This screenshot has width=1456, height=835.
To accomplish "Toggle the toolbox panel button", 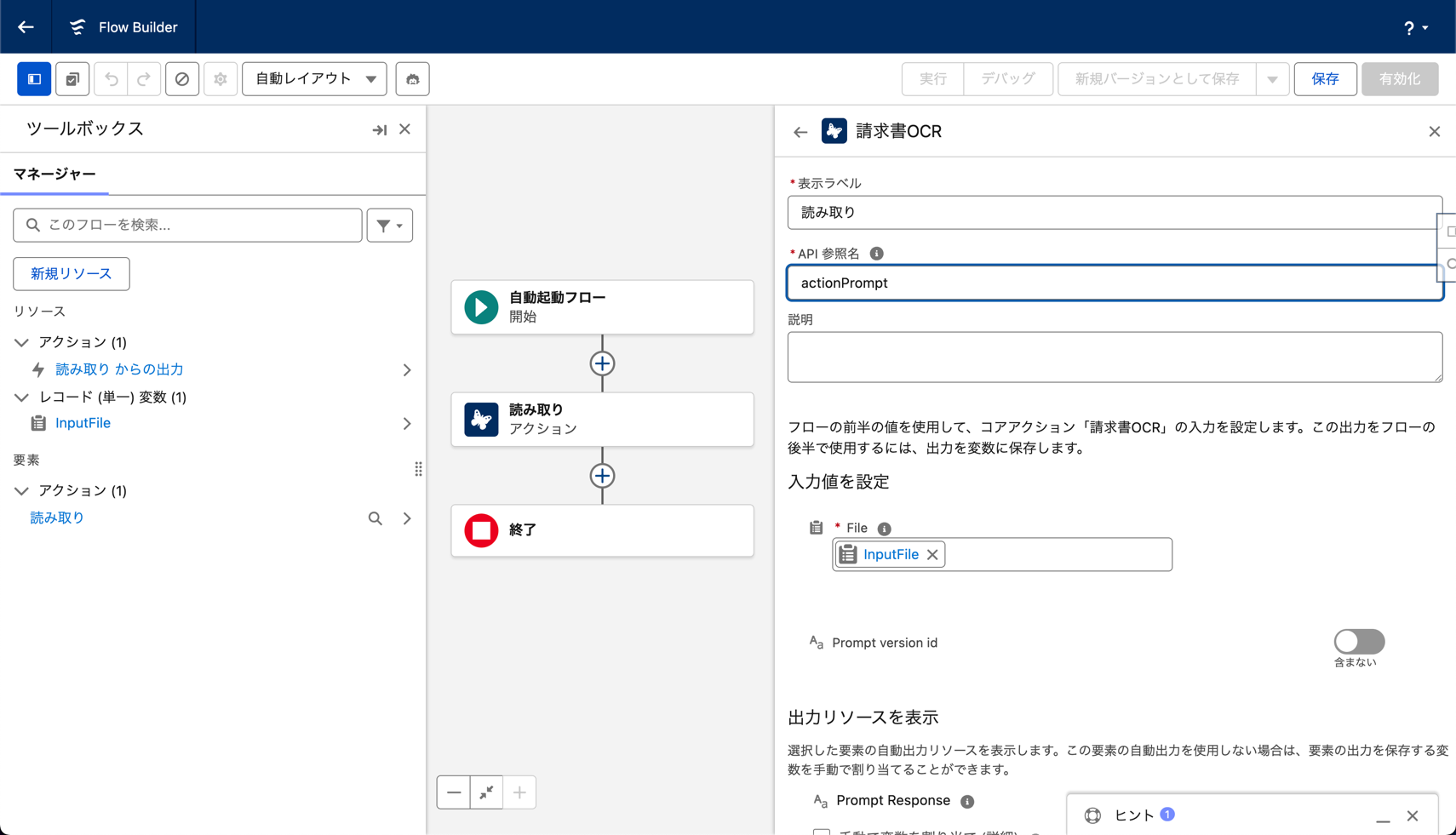I will [34, 79].
